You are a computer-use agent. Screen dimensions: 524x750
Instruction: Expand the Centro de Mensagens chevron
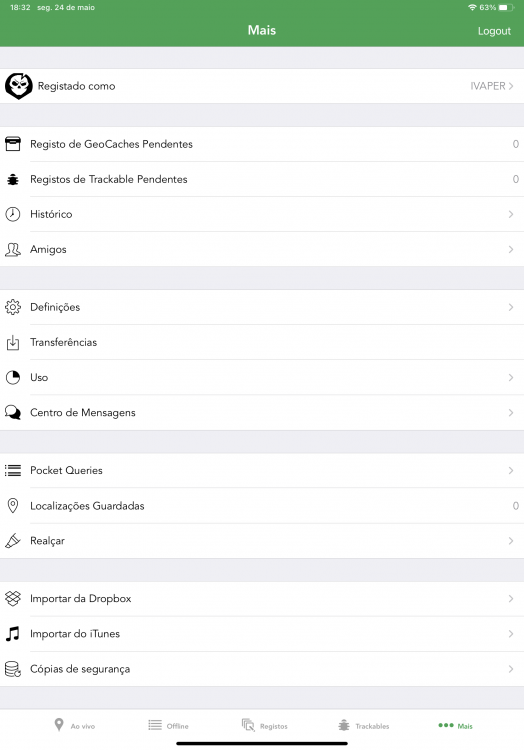tap(511, 413)
